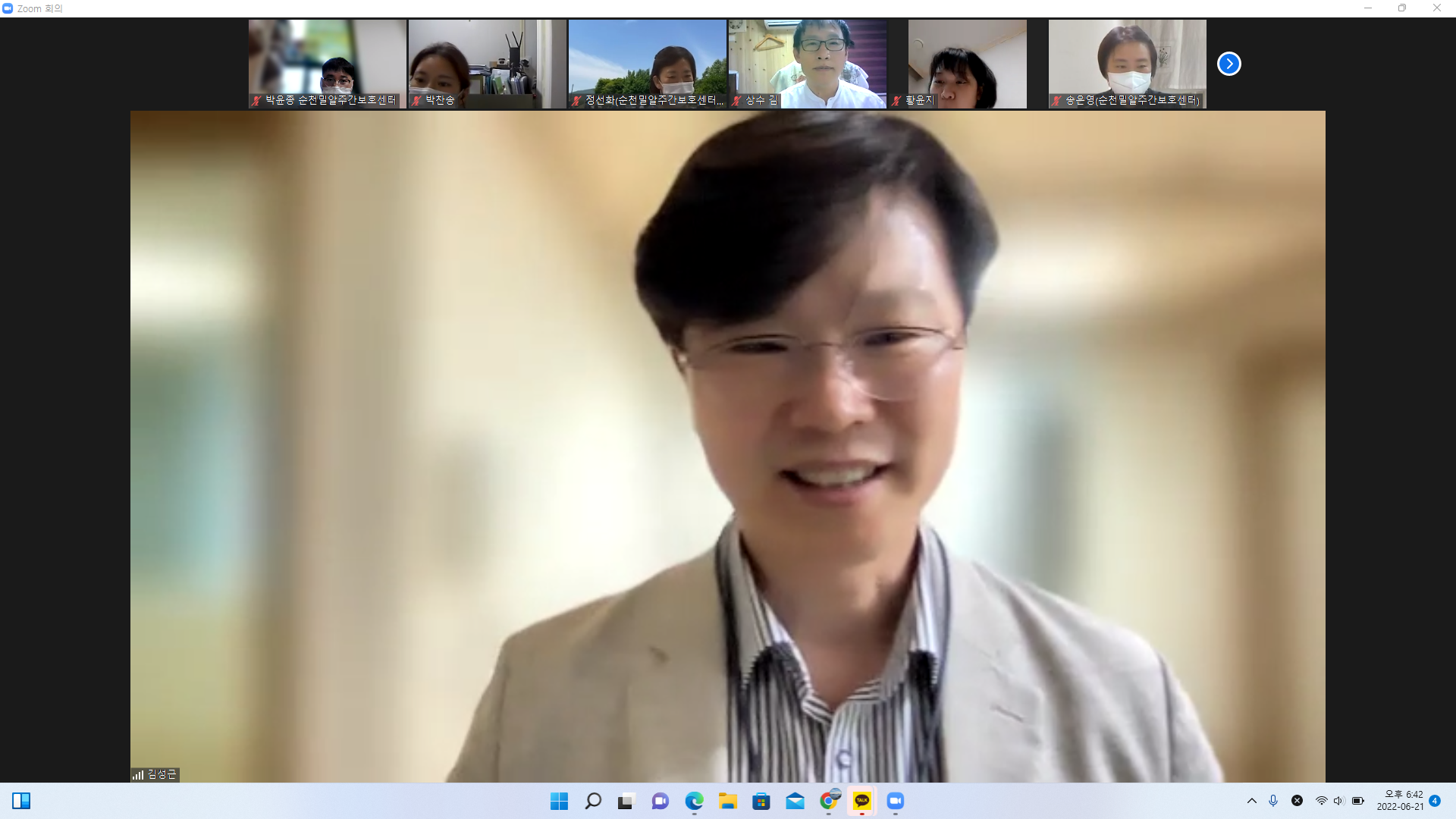Click Zoom 회의 window title icon
This screenshot has height=819, width=1456.
tap(8, 8)
